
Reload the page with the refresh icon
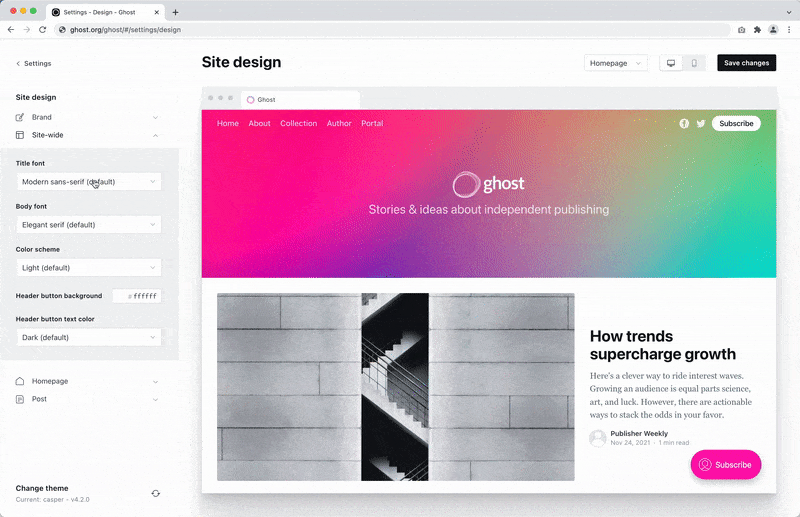42,30
